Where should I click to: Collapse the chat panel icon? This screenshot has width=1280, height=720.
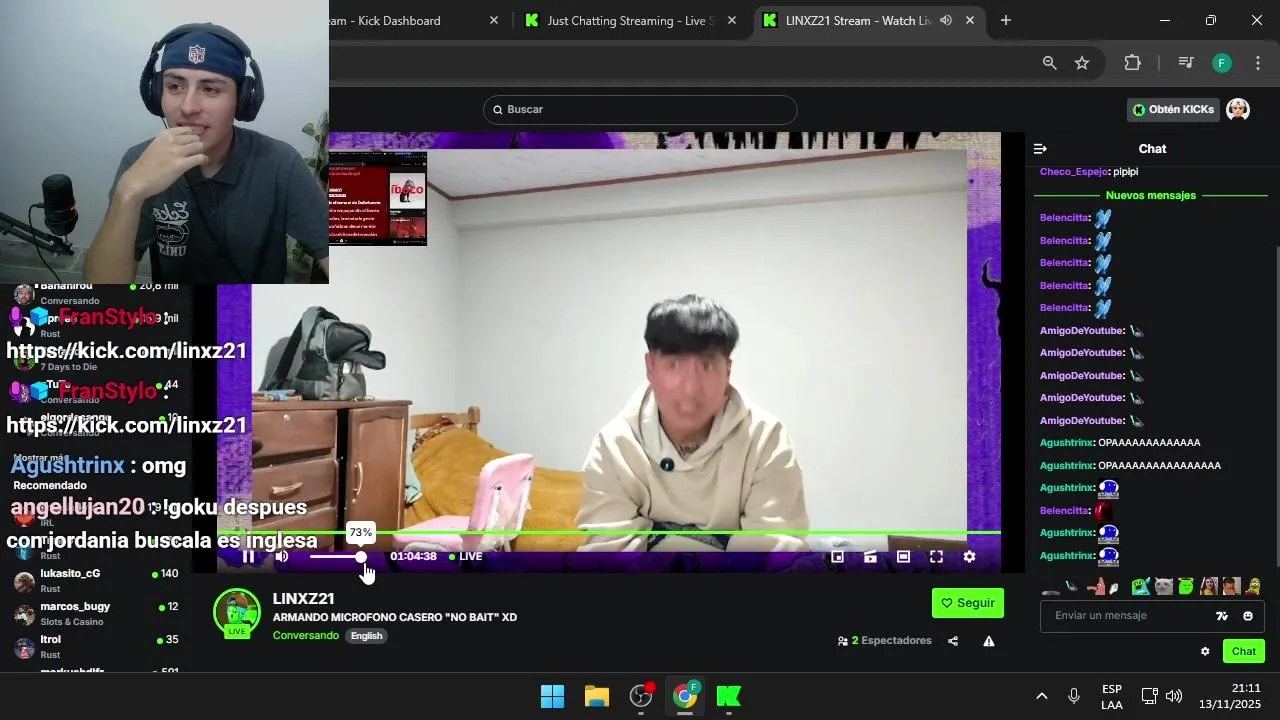pos(1040,148)
